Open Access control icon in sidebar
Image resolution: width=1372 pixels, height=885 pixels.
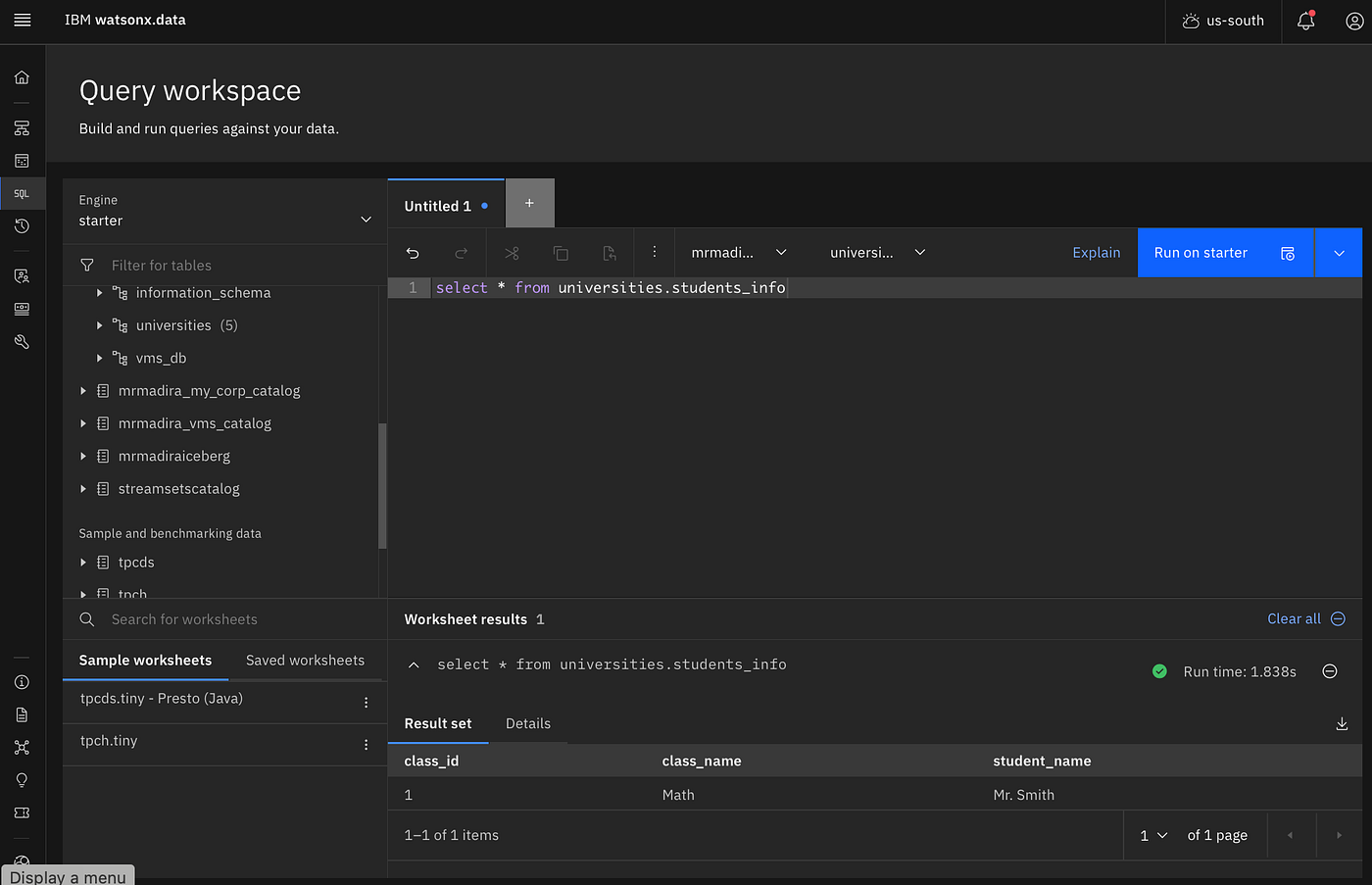tap(22, 276)
